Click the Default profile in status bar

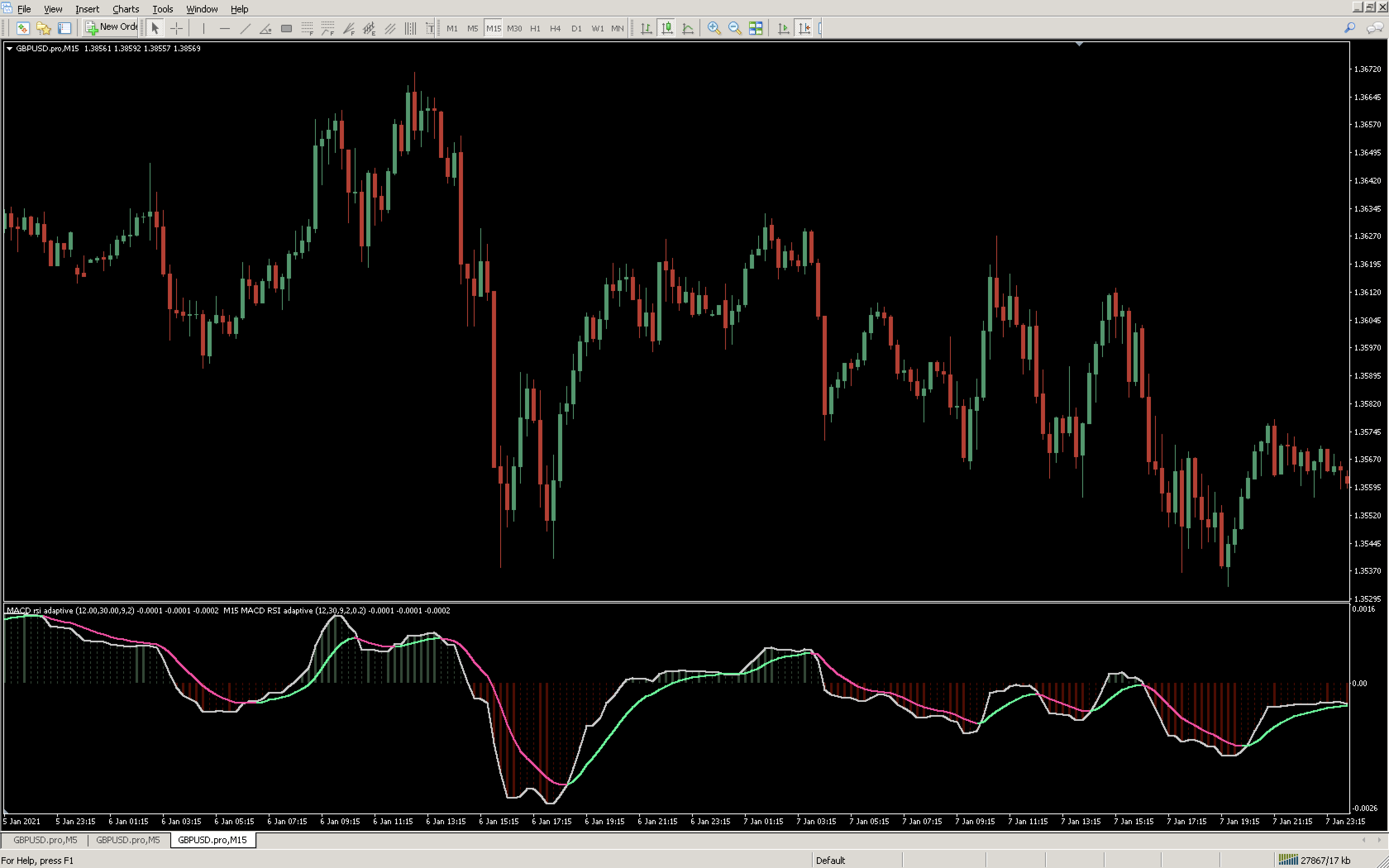(830, 859)
